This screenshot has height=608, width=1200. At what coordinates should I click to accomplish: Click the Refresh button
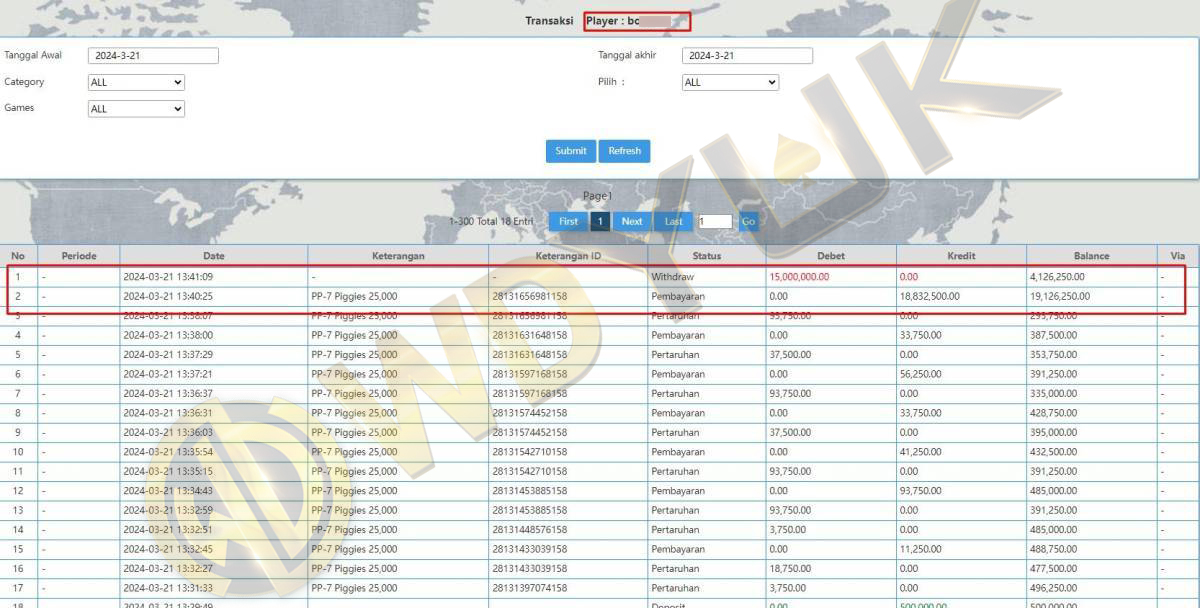624,151
